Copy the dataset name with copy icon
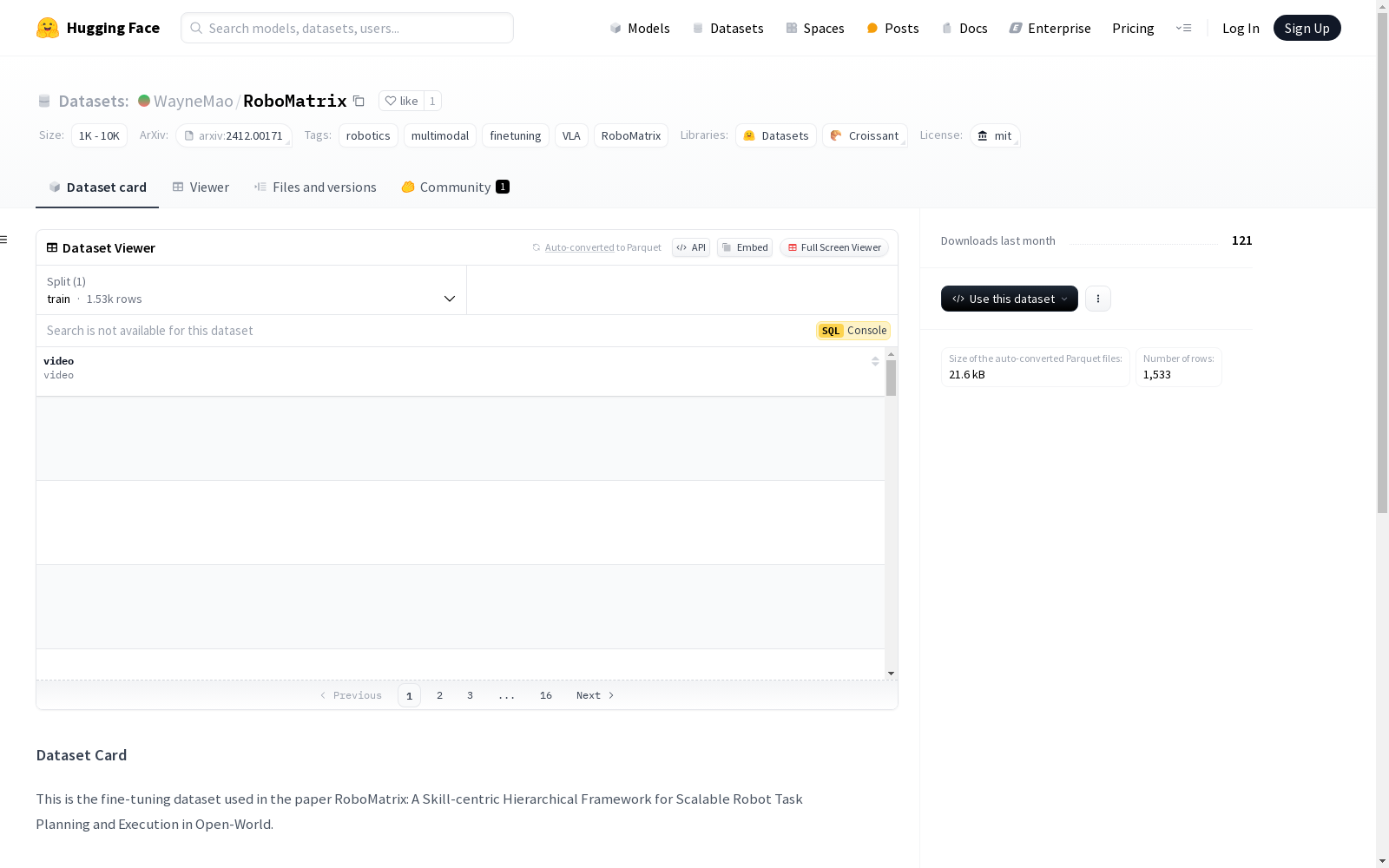Screen dimensions: 1389x868 [359, 101]
